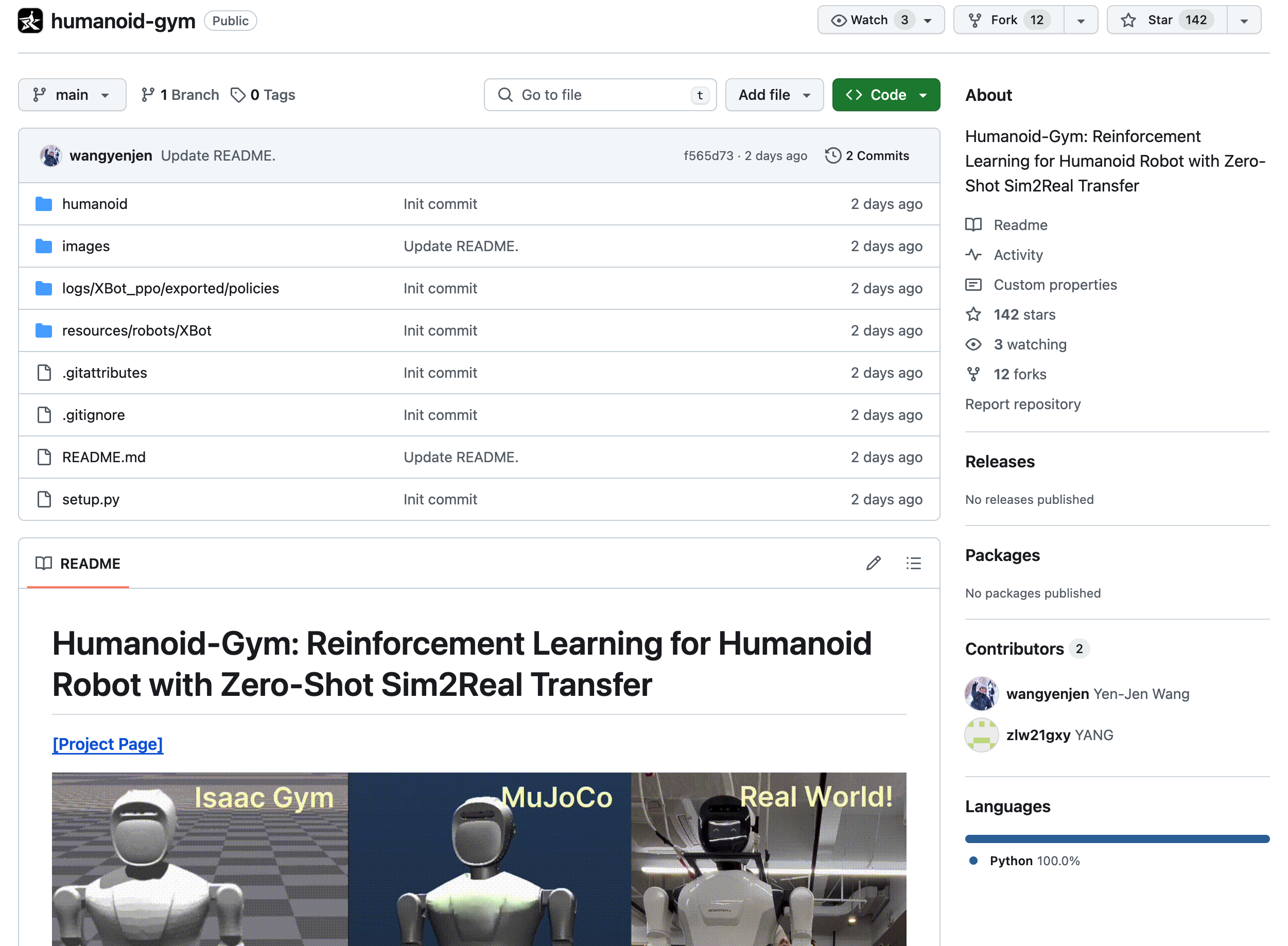Screen dimensions: 1288x946
Task: Click the README book icon in sidebar
Action: point(973,225)
